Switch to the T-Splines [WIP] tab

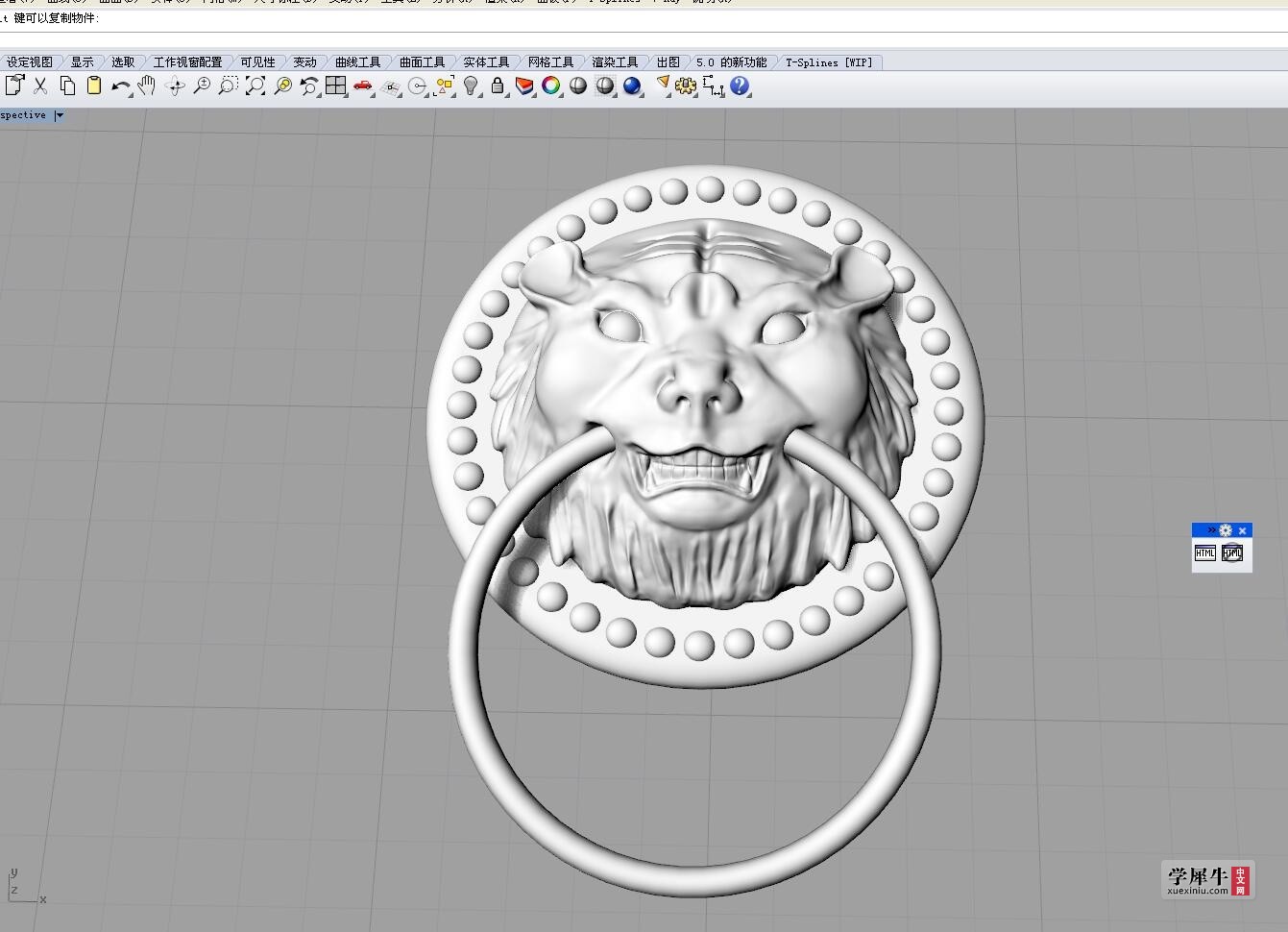coord(830,62)
